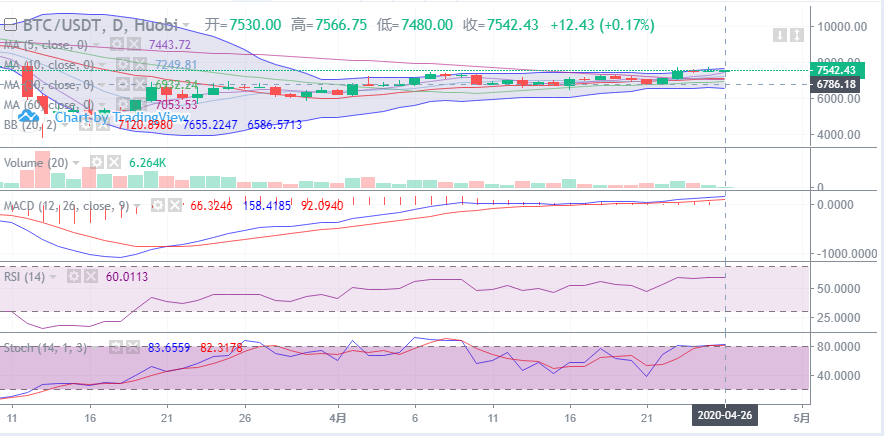884x436 pixels.
Task: Click the MA60 value 7053.53
Action: (x=176, y=104)
